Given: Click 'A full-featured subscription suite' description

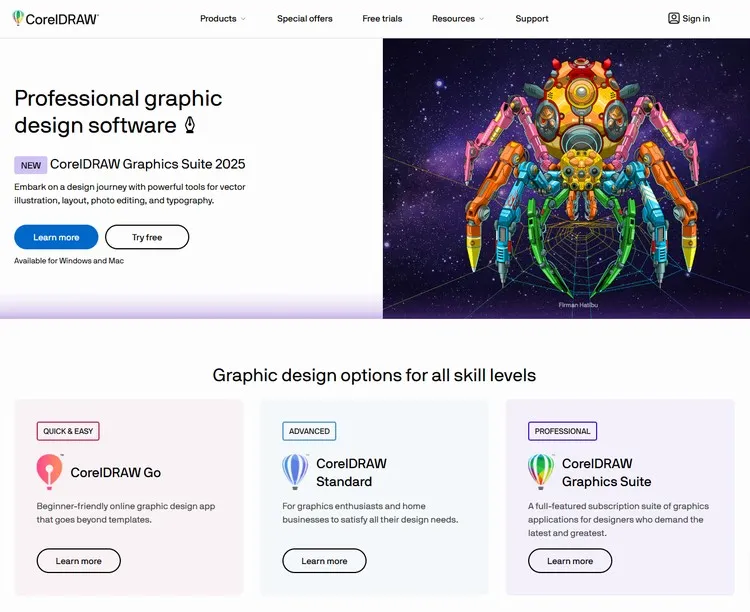Looking at the screenshot, I should pyautogui.click(x=618, y=519).
